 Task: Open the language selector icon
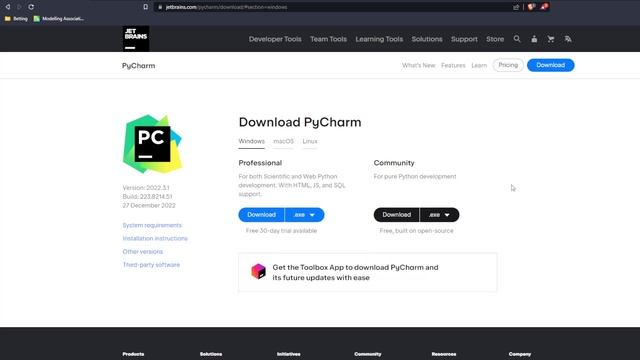coord(568,39)
